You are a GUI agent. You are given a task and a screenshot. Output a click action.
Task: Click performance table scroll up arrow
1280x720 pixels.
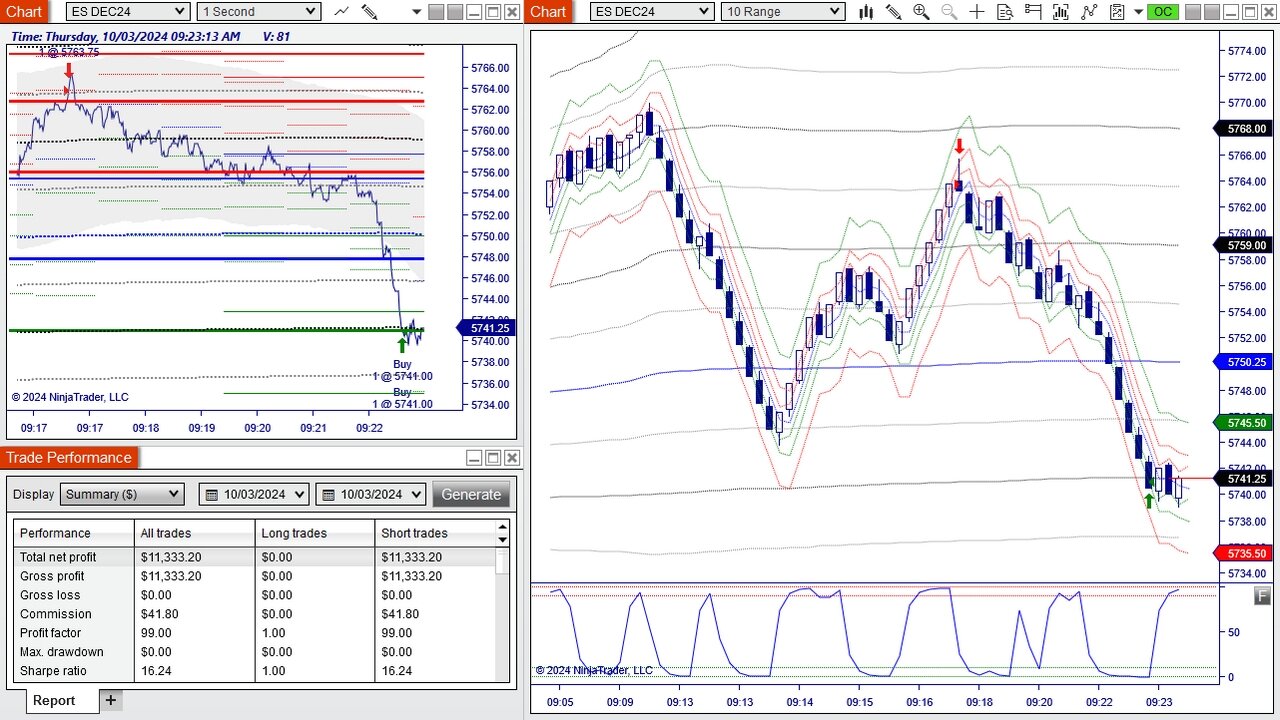click(503, 527)
